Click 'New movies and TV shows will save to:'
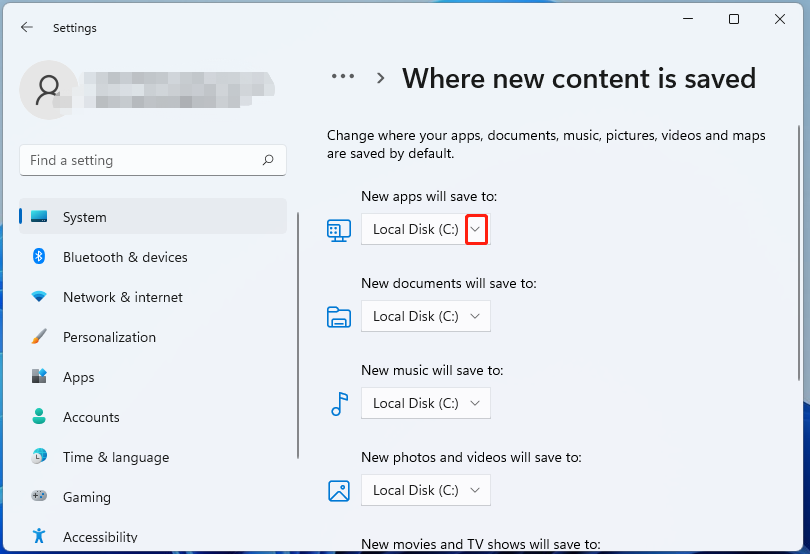 tap(480, 544)
